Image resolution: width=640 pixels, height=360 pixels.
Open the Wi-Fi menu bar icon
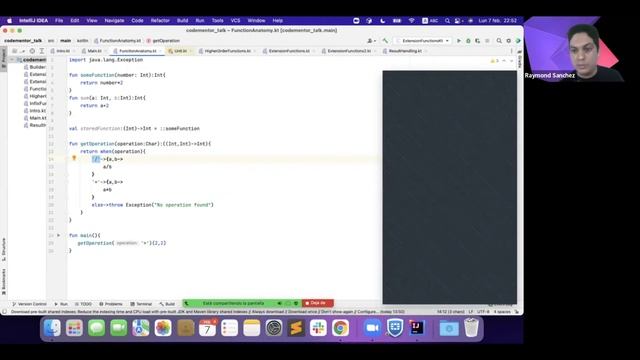411,20
